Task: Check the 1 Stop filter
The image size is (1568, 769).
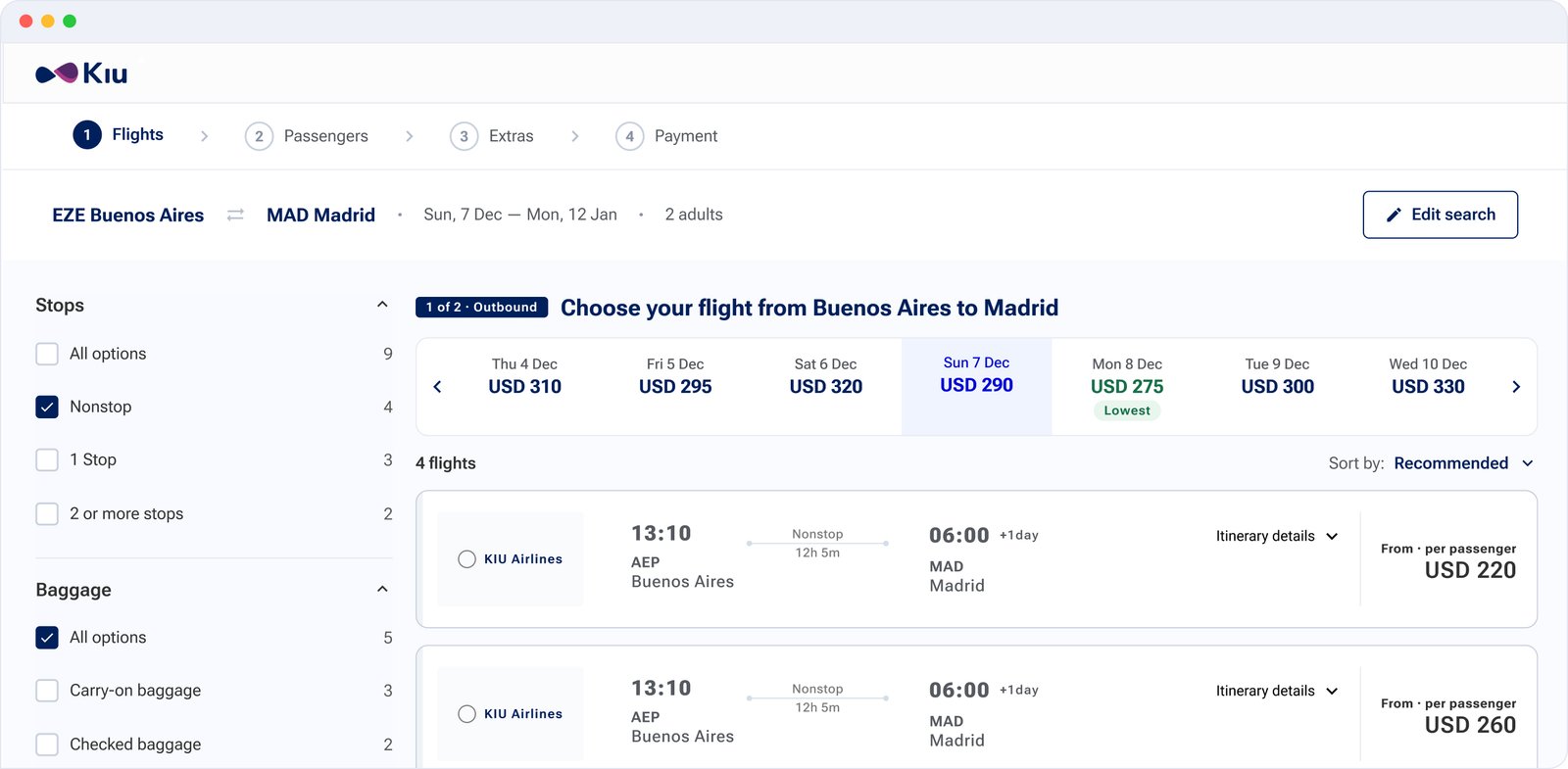Action: (47, 459)
